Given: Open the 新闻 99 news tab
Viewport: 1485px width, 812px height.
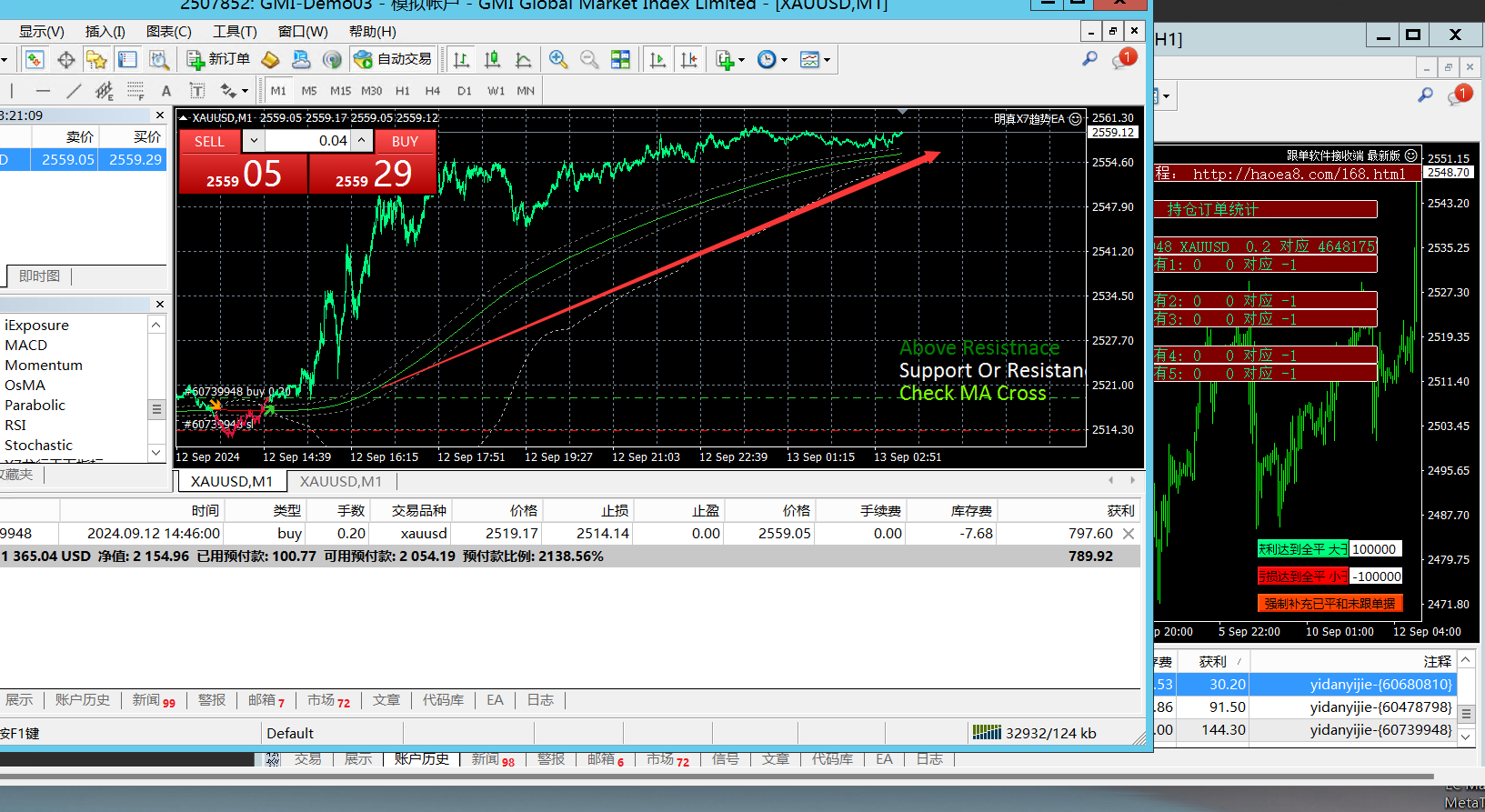Looking at the screenshot, I should 154,700.
